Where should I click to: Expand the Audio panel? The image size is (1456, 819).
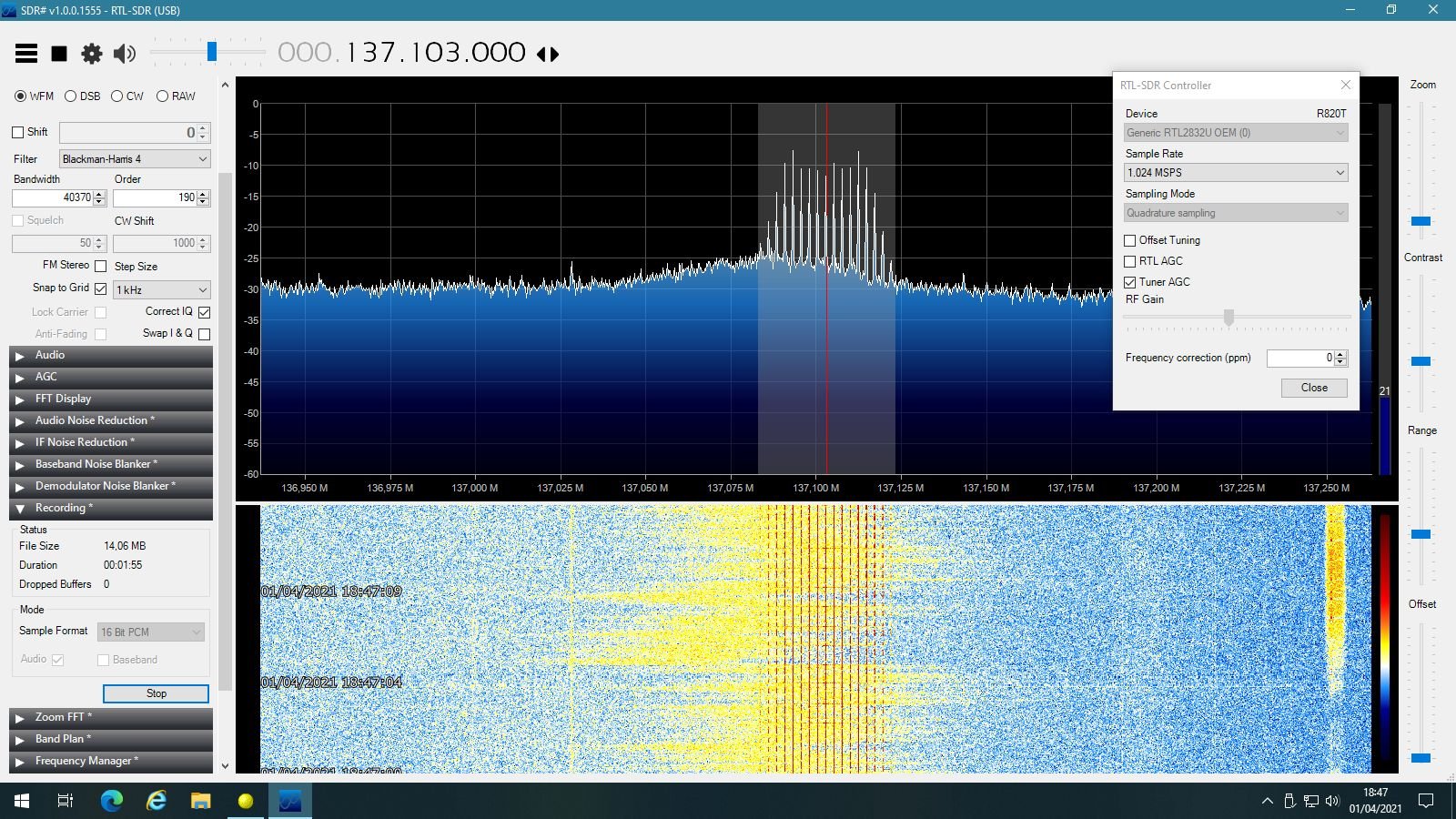pyautogui.click(x=111, y=355)
